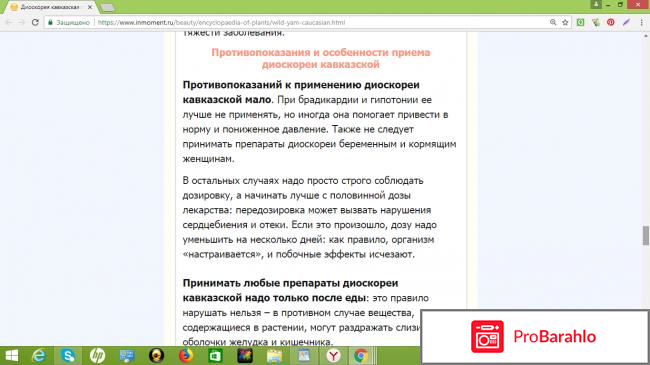Screen dimensions: 650x365
Task: Open File Explorer from the taskbar
Action: [x=274, y=356]
